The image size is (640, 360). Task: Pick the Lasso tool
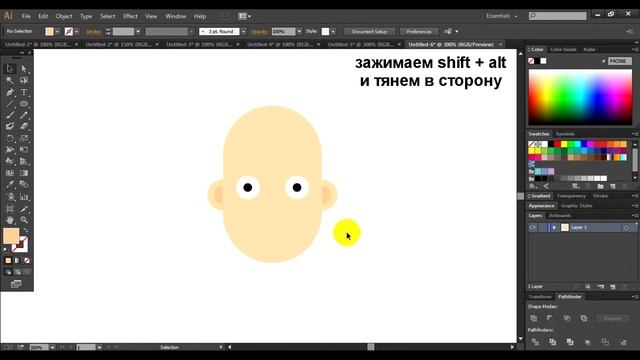[24, 80]
